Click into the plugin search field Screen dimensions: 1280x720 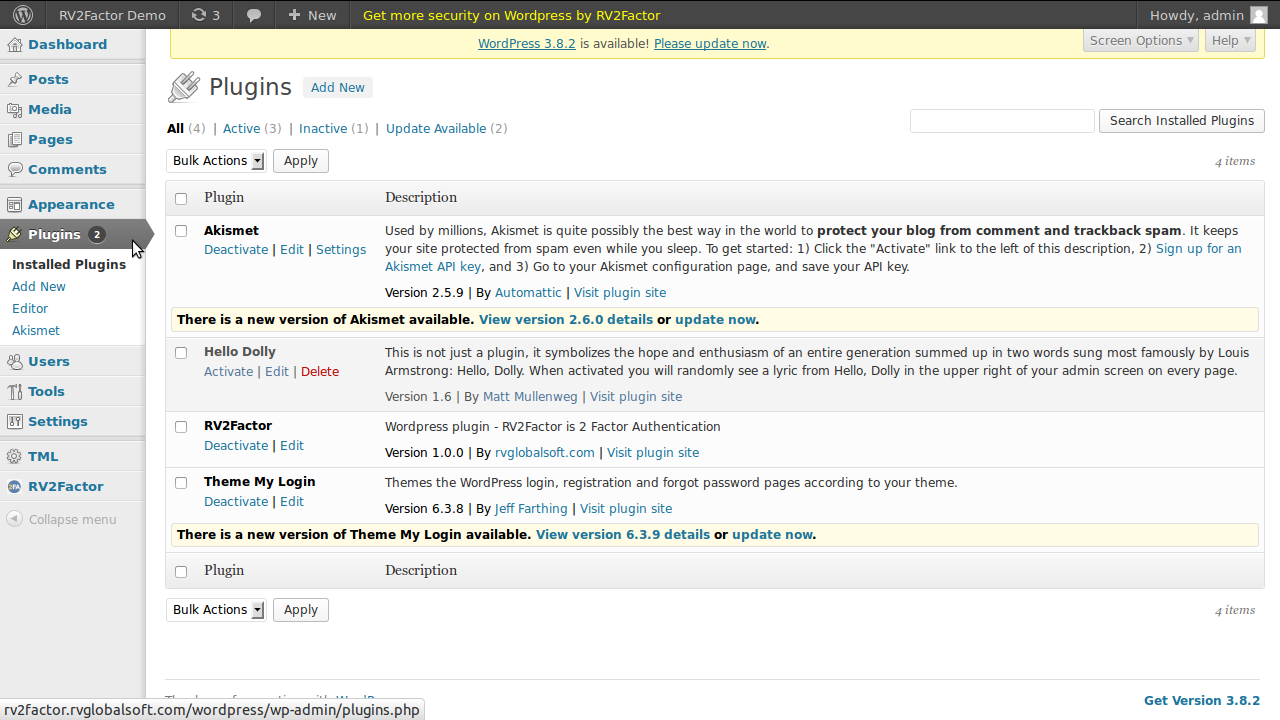pos(1002,120)
